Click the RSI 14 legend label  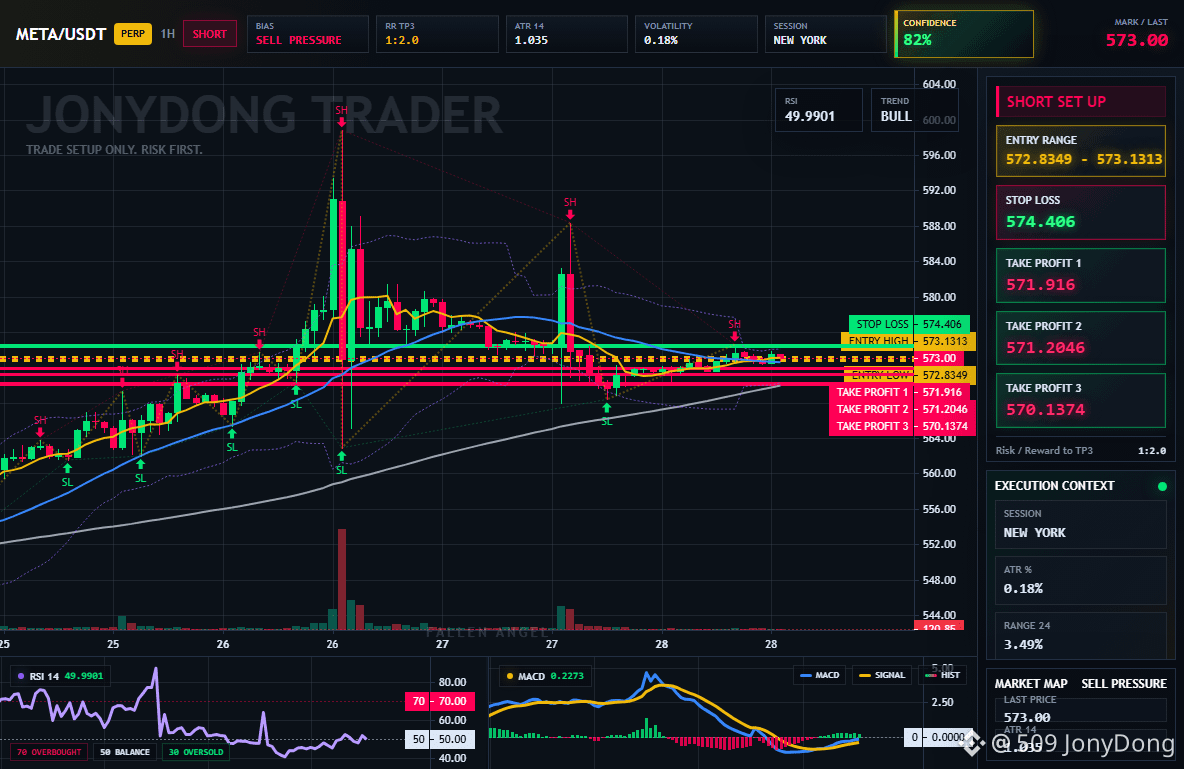click(x=60, y=676)
